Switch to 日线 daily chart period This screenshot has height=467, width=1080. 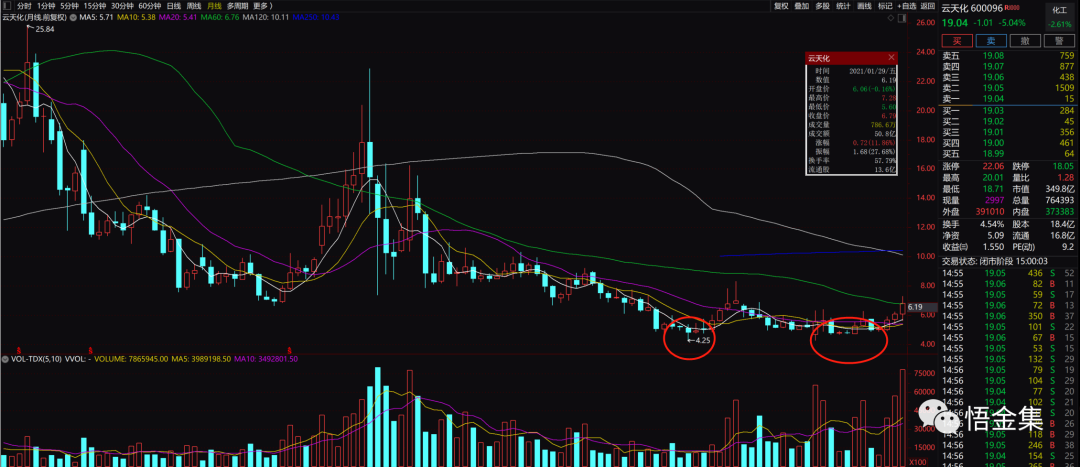click(x=173, y=5)
